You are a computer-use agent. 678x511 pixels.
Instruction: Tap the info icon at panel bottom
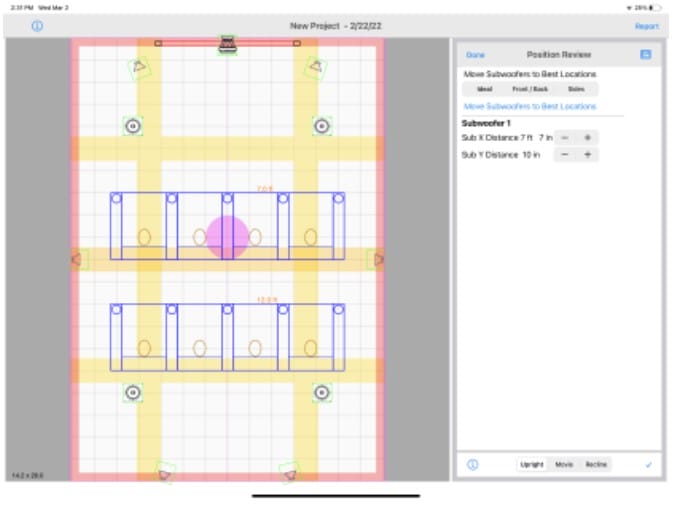[472, 465]
